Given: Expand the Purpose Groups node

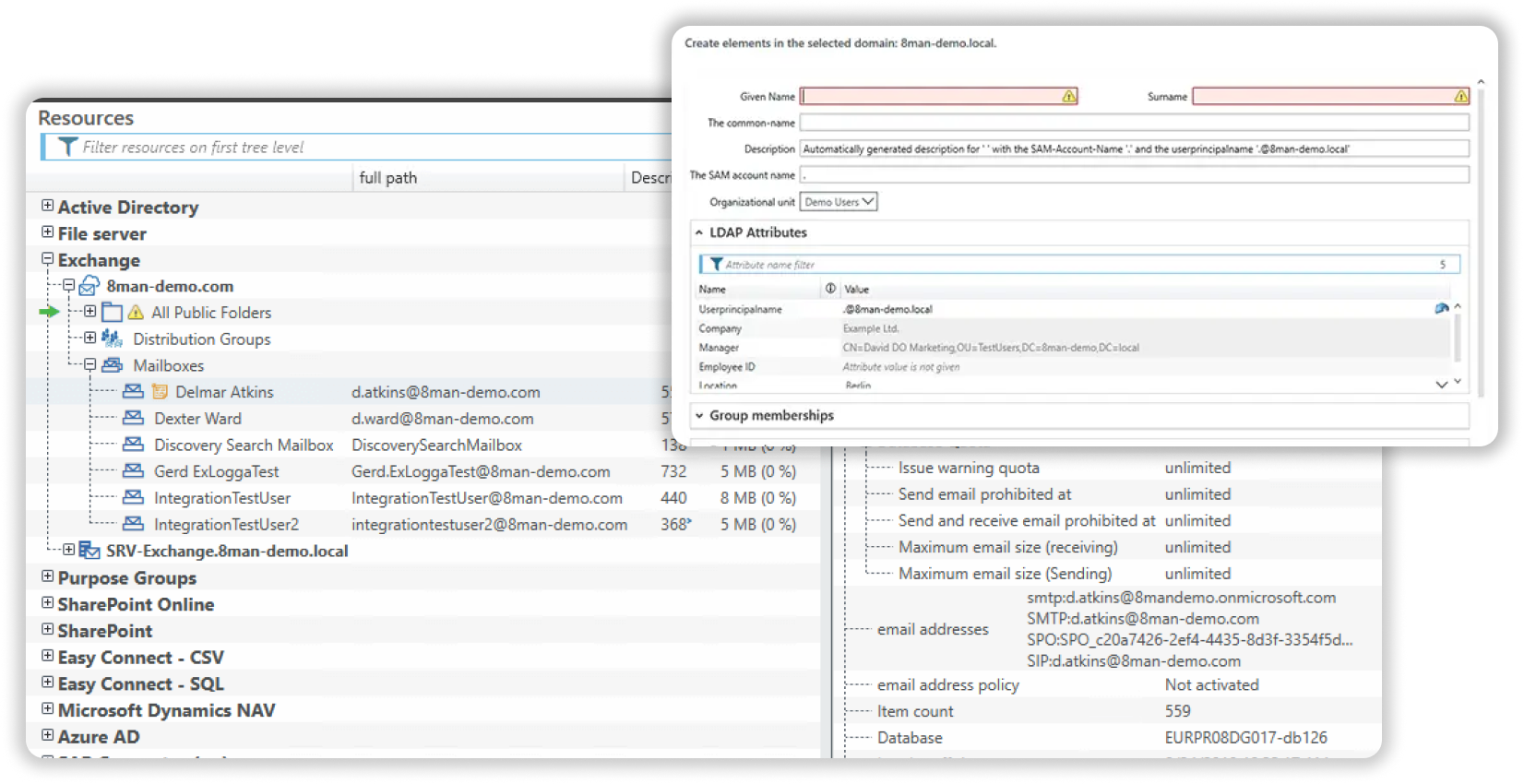Looking at the screenshot, I should click(x=47, y=576).
